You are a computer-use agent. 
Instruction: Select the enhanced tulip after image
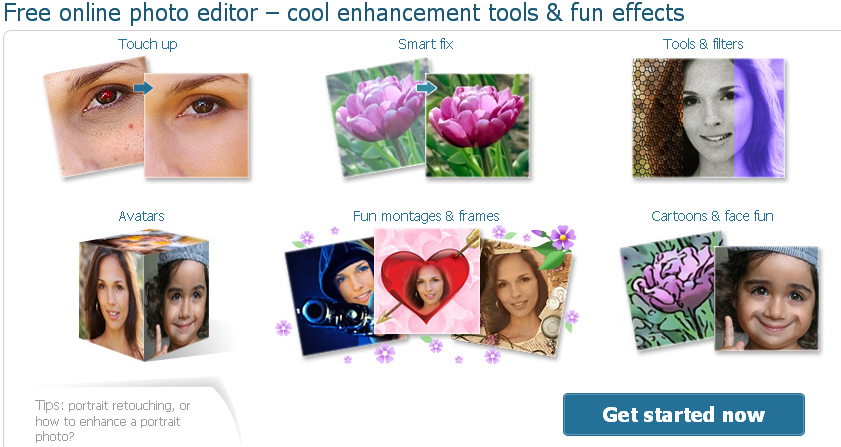(477, 126)
